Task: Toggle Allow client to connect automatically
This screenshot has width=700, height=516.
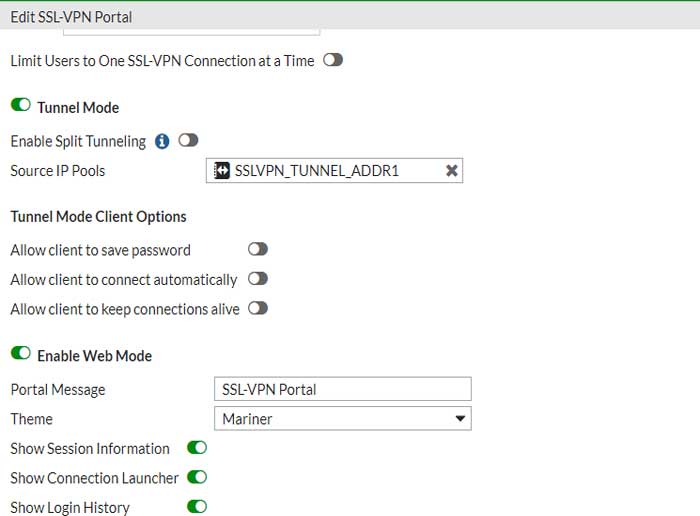Action: 258,279
